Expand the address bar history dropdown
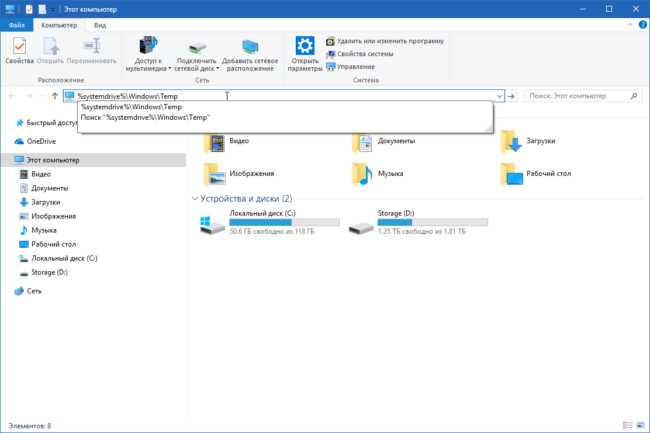Viewport: 650px width, 433px height. click(500, 96)
